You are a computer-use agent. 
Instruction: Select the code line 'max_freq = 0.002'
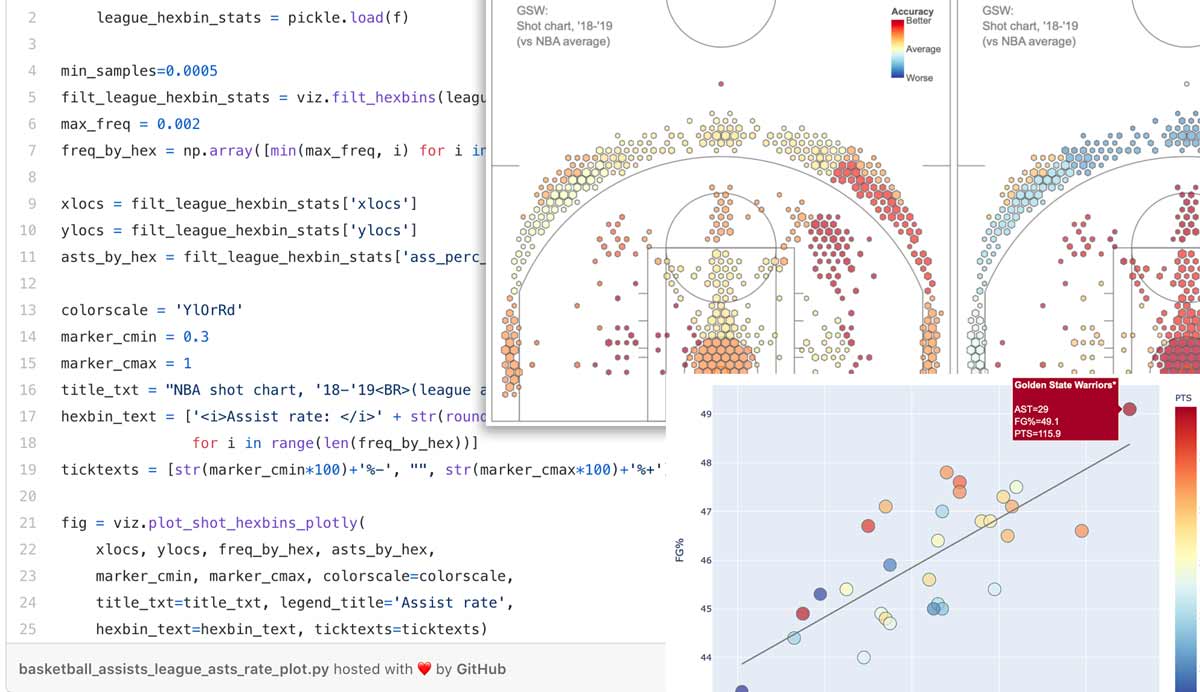tap(130, 124)
